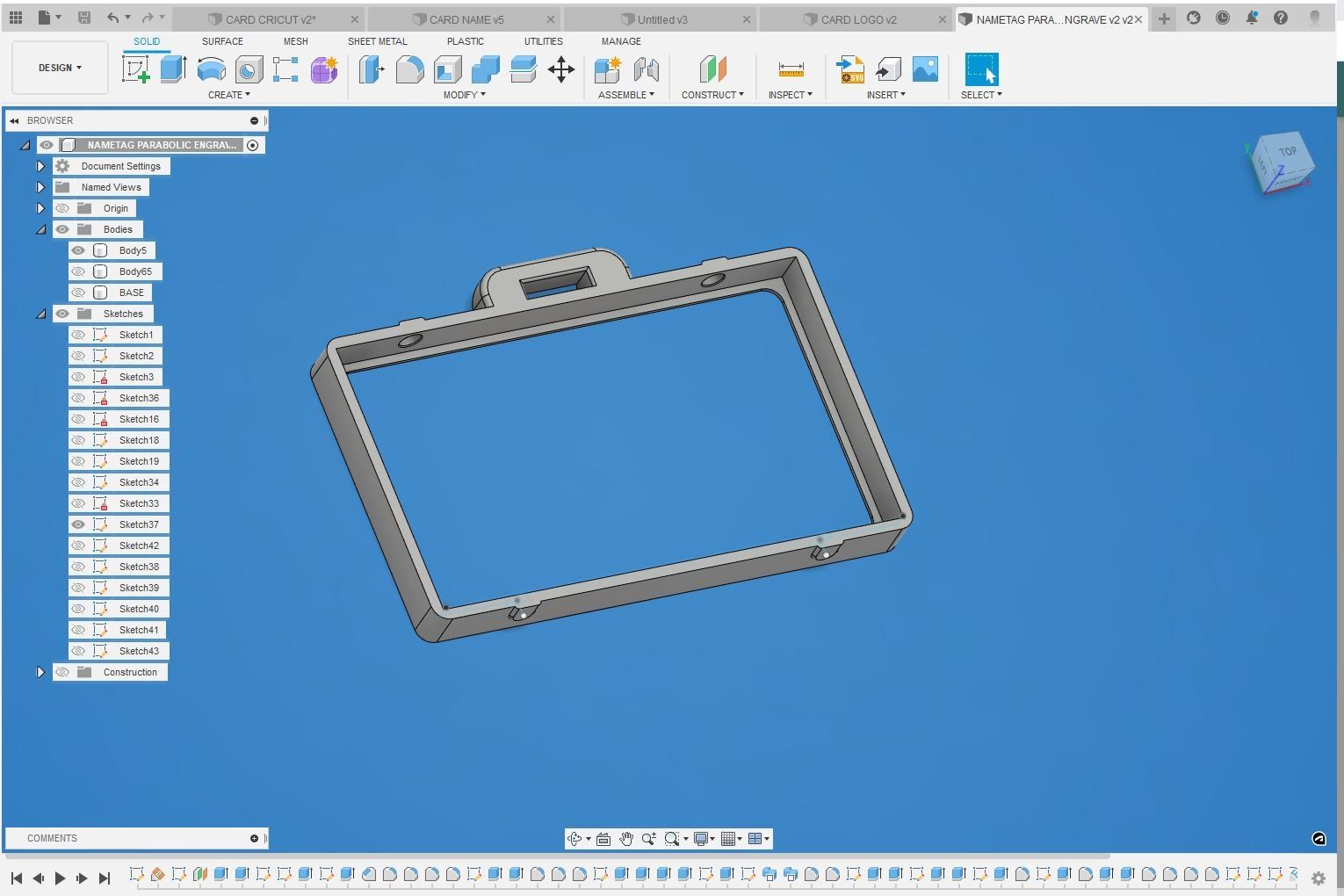Activate the Measure tool
1344x896 pixels.
click(791, 69)
